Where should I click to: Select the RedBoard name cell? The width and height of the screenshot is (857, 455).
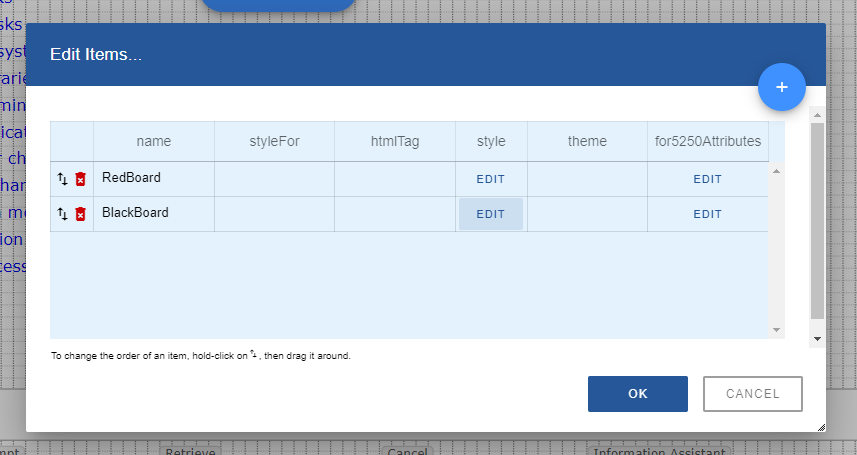(154, 179)
